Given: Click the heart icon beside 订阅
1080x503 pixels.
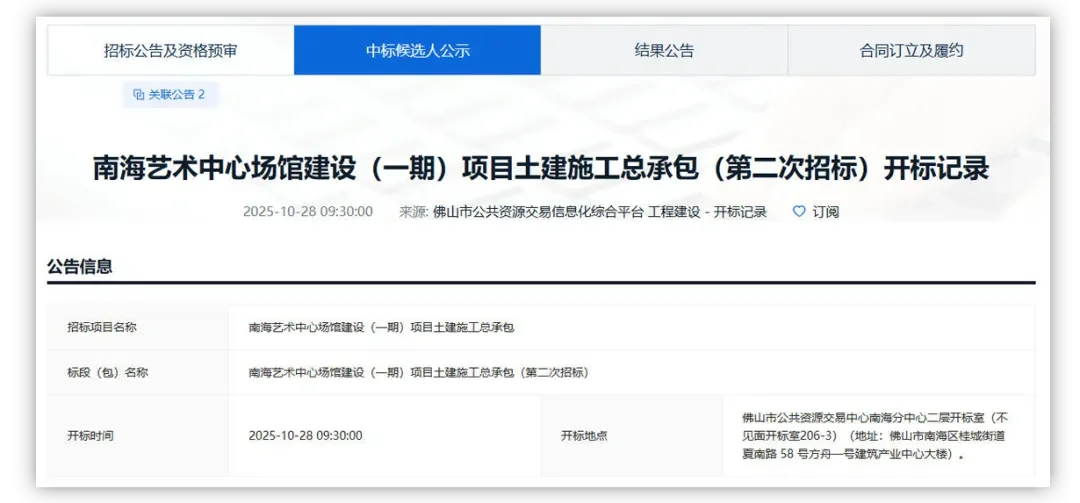Looking at the screenshot, I should (x=799, y=212).
